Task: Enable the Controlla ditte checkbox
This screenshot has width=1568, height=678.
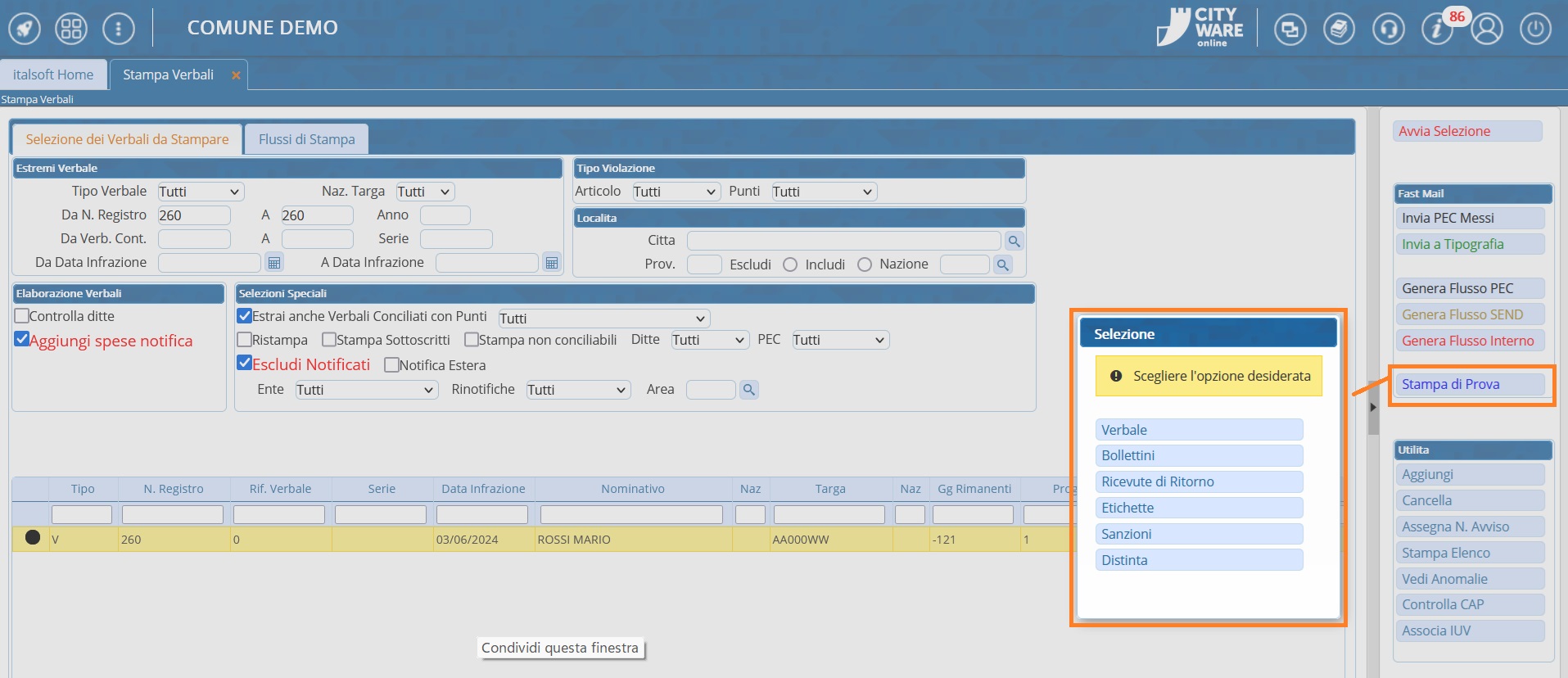Action: 22,316
